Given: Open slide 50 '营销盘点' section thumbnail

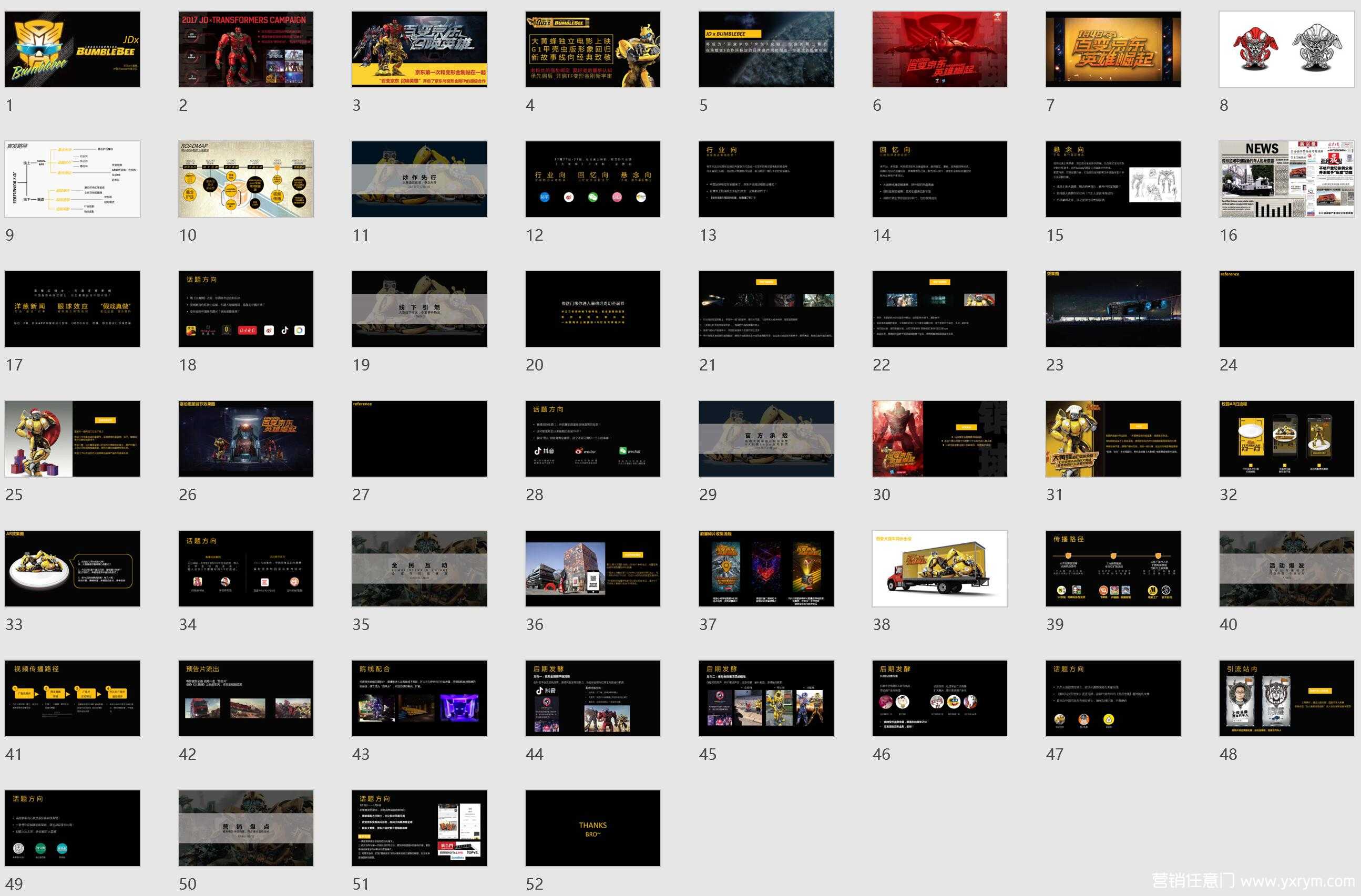Looking at the screenshot, I should coord(246,828).
